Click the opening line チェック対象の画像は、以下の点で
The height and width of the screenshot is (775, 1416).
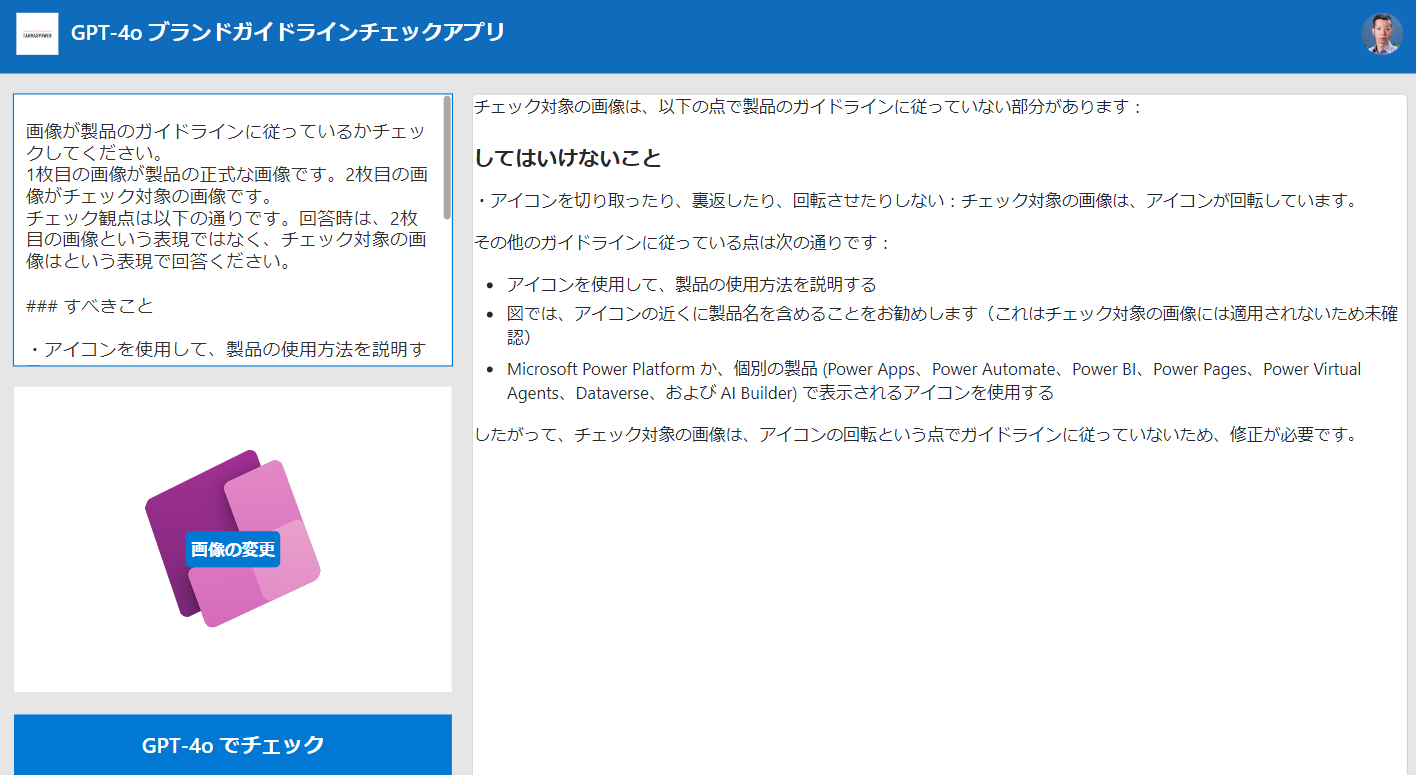click(808, 106)
